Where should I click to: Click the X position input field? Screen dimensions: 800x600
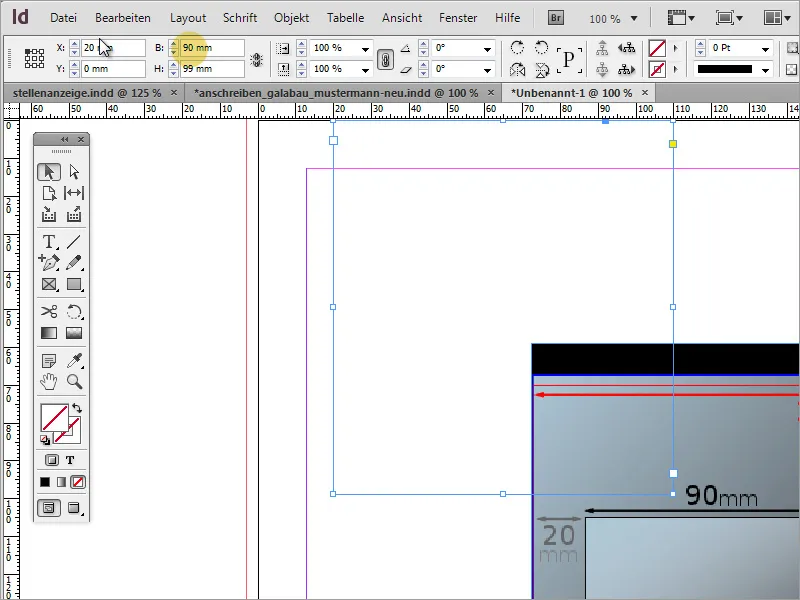click(113, 48)
